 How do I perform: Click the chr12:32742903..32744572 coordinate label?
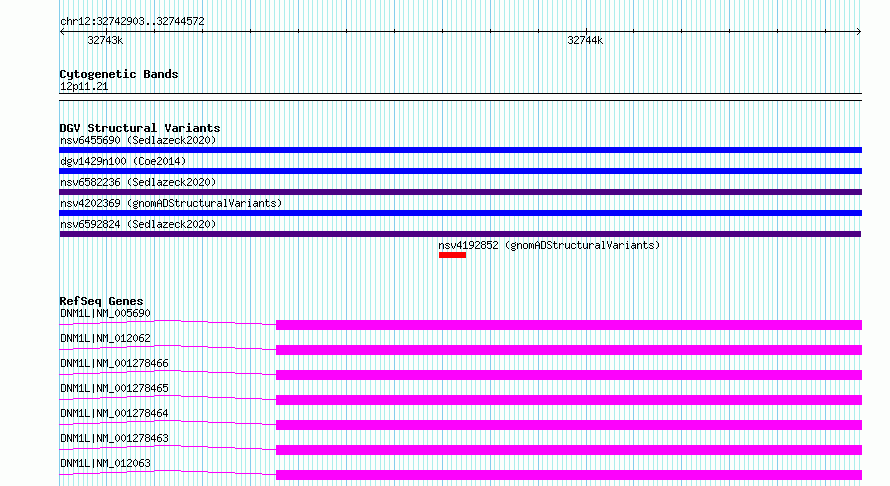132,21
